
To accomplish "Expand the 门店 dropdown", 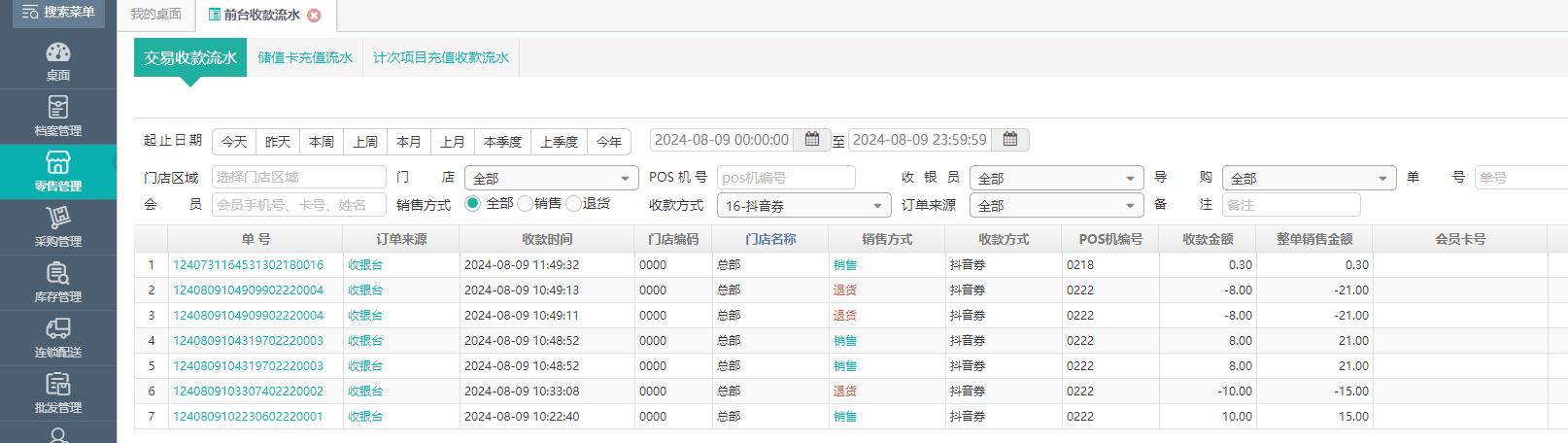I will click(551, 178).
